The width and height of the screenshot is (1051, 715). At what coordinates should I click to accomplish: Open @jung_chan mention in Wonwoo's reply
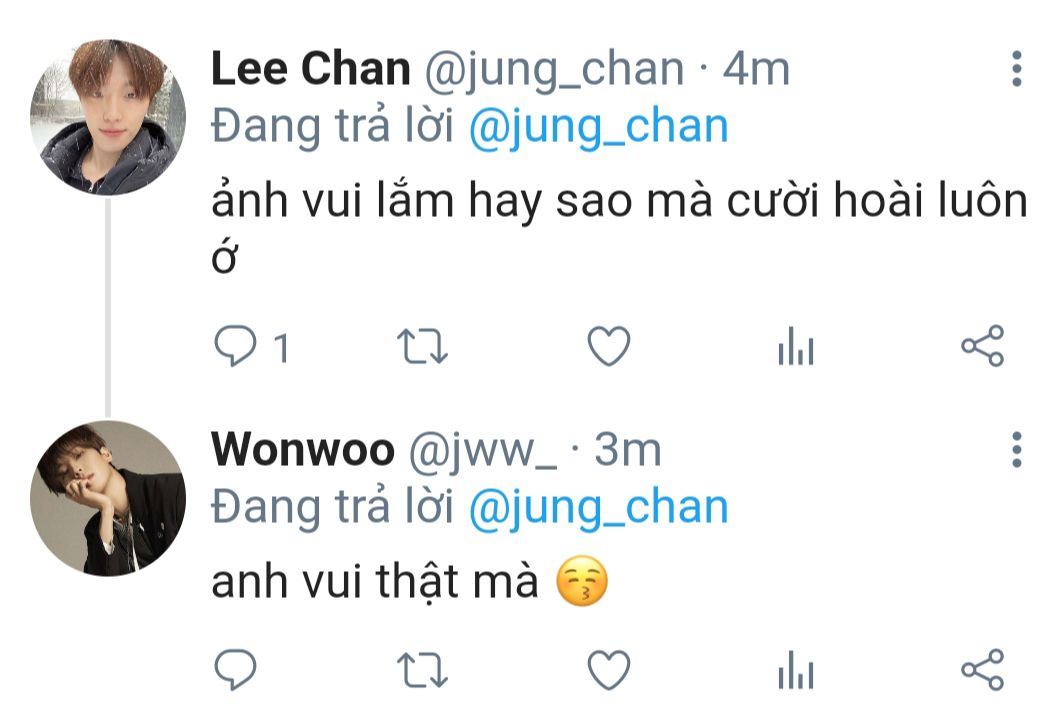coord(599,508)
